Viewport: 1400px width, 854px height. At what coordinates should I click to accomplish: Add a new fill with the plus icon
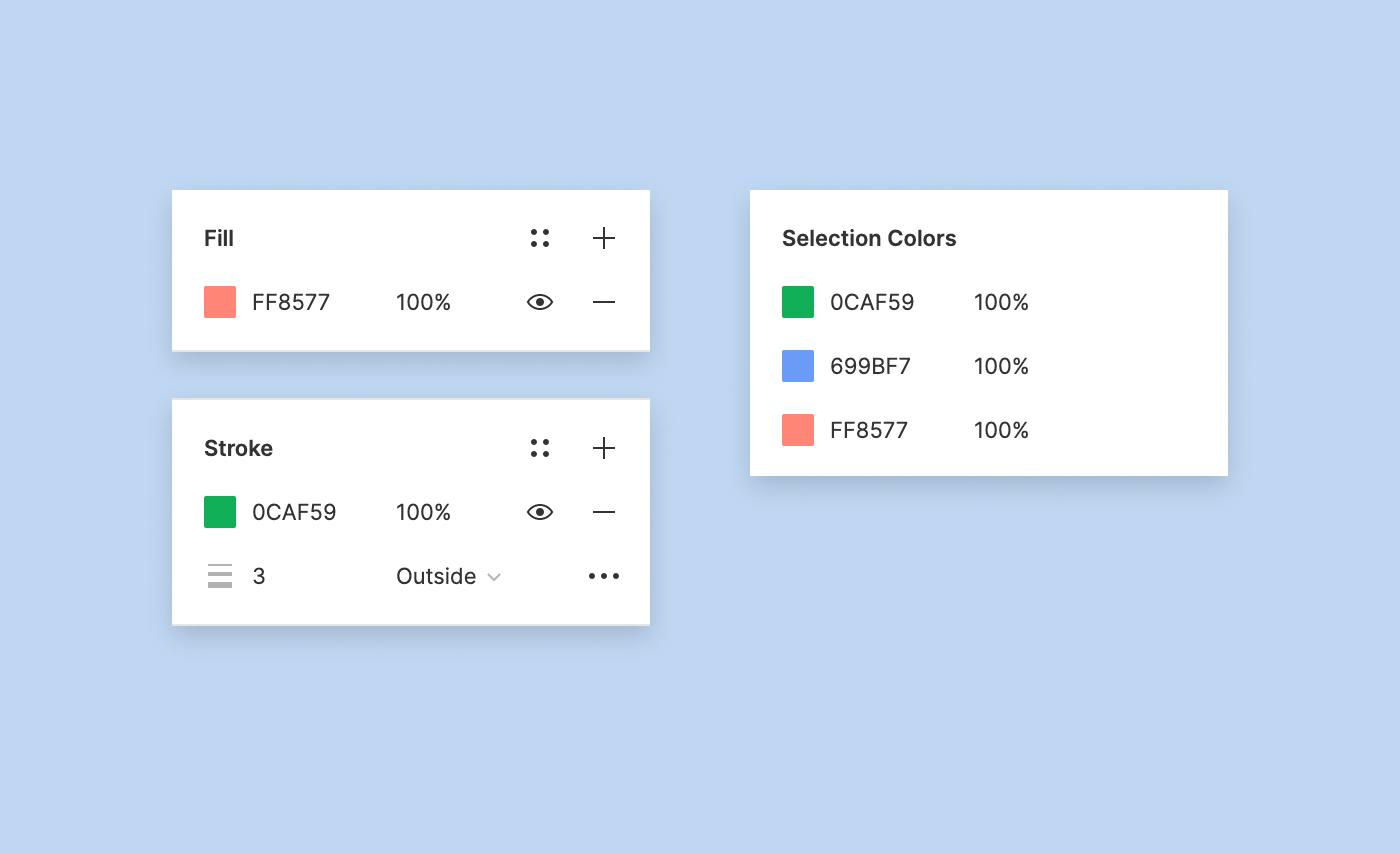pyautogui.click(x=604, y=238)
